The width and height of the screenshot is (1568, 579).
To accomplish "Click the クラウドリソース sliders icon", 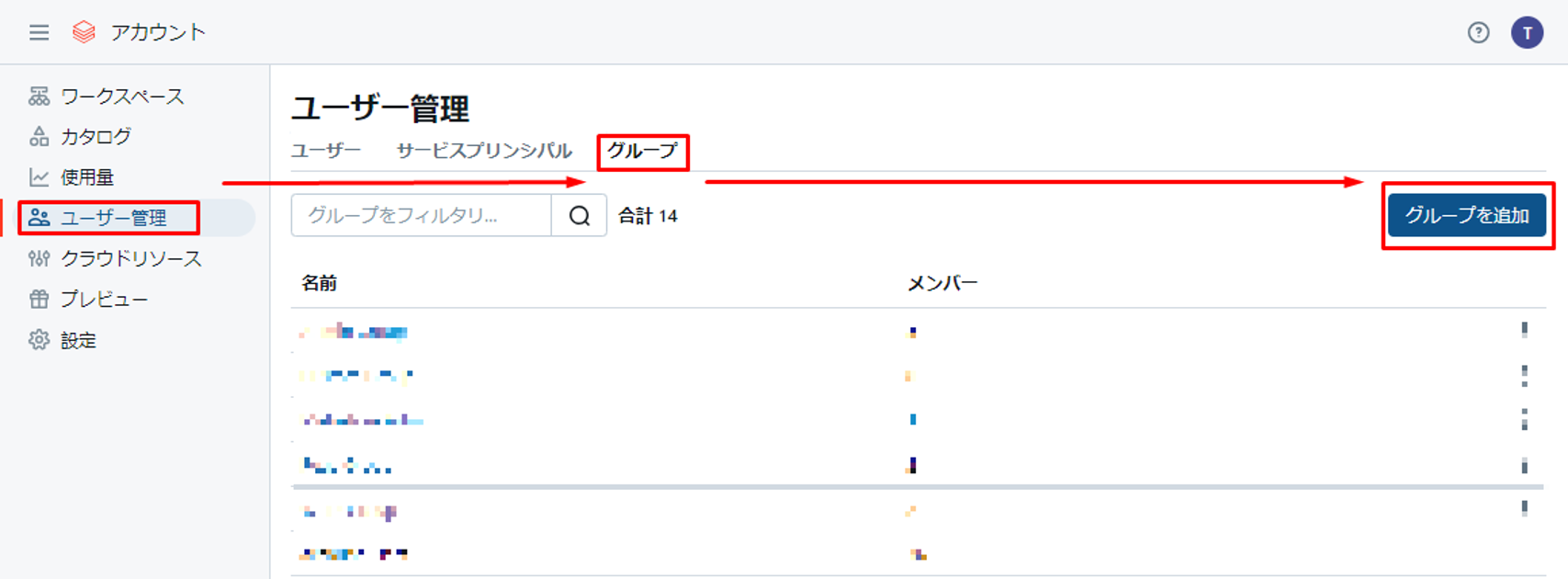I will click(x=39, y=258).
